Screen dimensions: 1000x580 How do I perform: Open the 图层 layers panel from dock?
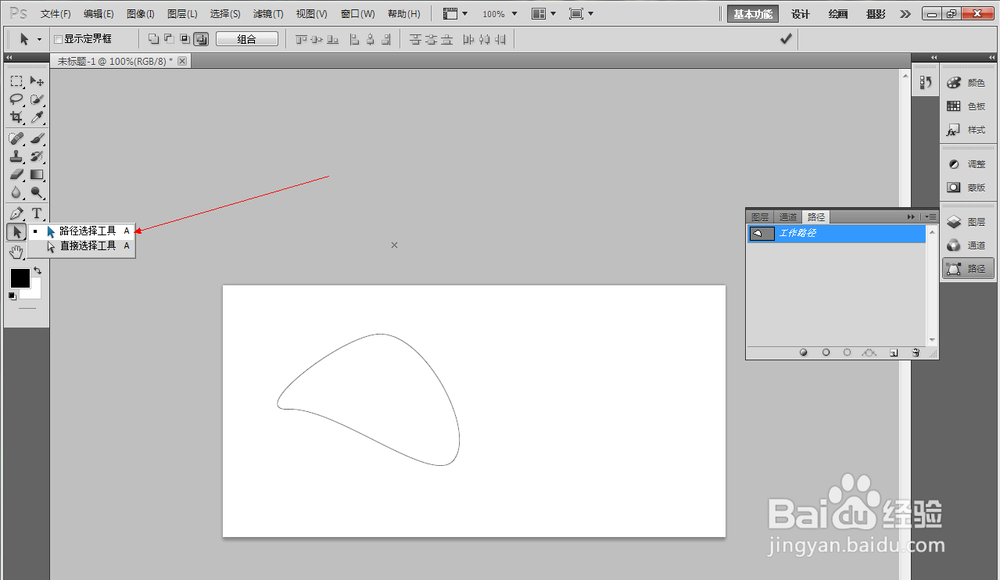tap(967, 222)
